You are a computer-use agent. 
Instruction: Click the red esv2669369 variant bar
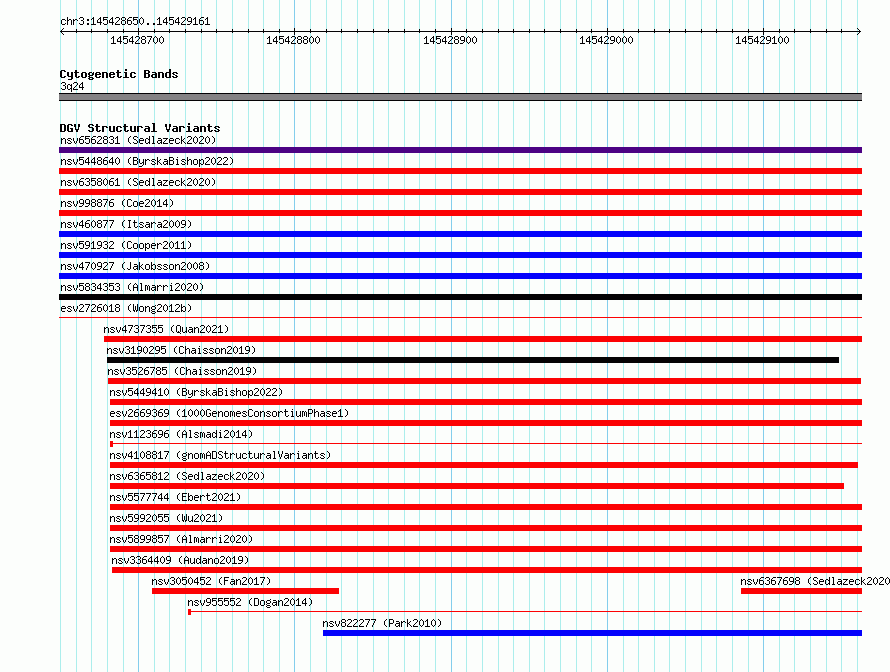coord(486,423)
